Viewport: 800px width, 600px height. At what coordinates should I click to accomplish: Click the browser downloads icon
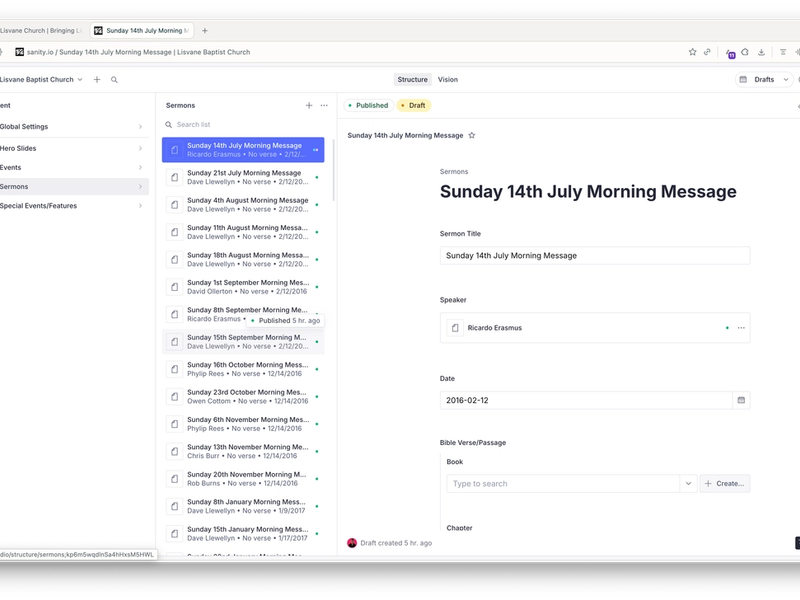(761, 52)
